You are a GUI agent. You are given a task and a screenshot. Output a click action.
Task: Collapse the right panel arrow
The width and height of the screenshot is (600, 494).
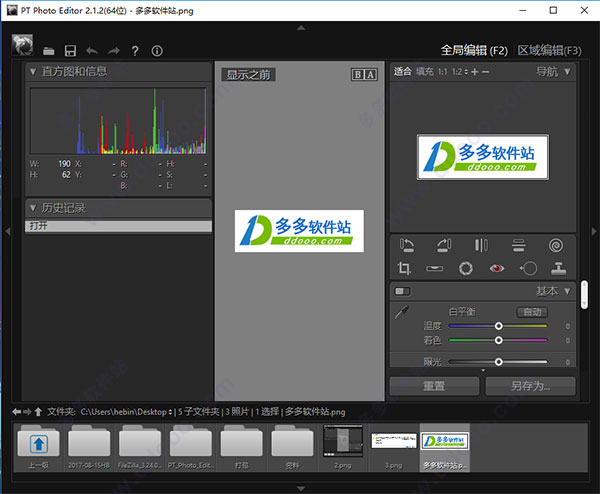tap(594, 231)
